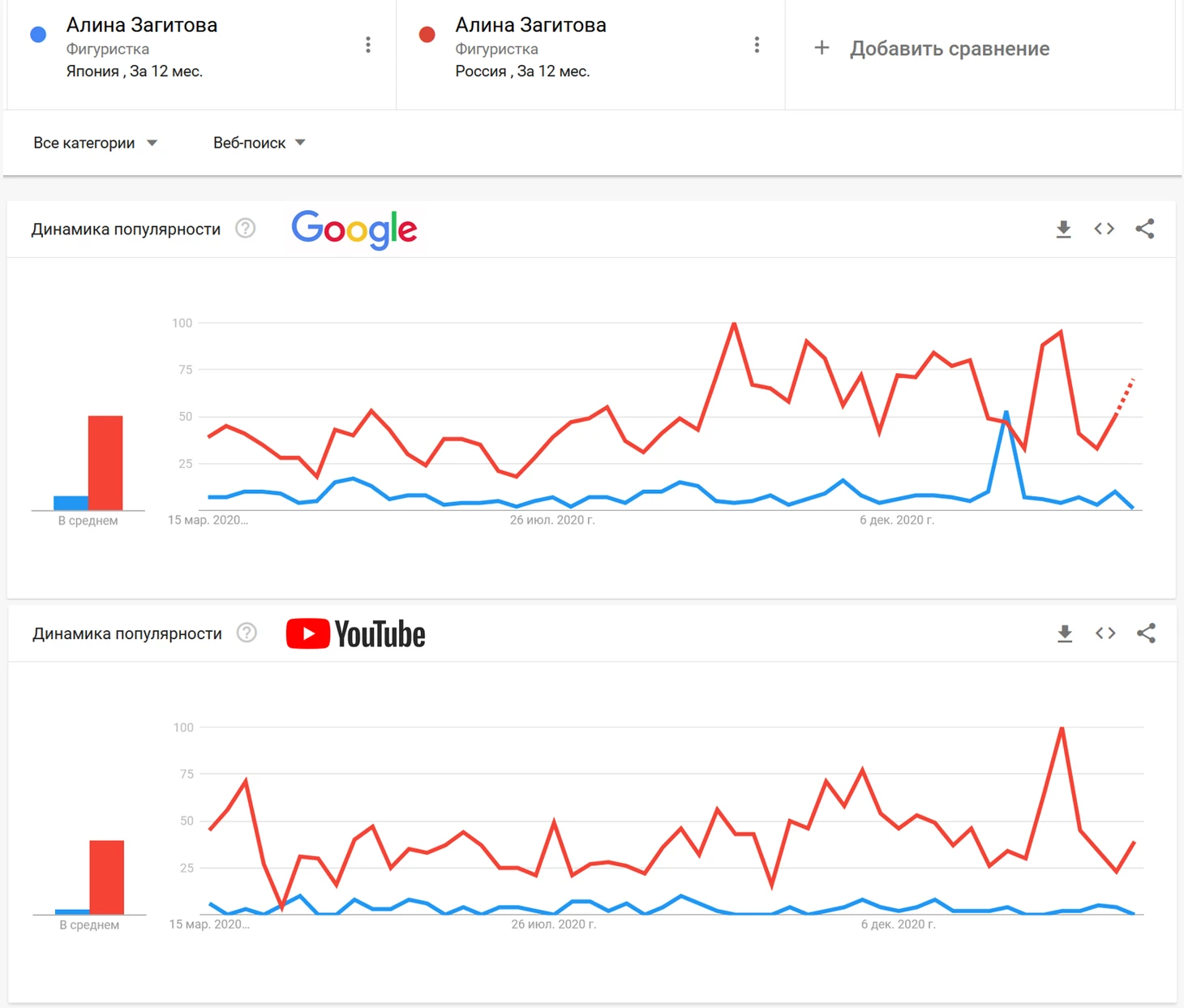Expand the Все категории dropdown
Image resolution: width=1184 pixels, height=1008 pixels.
(95, 143)
